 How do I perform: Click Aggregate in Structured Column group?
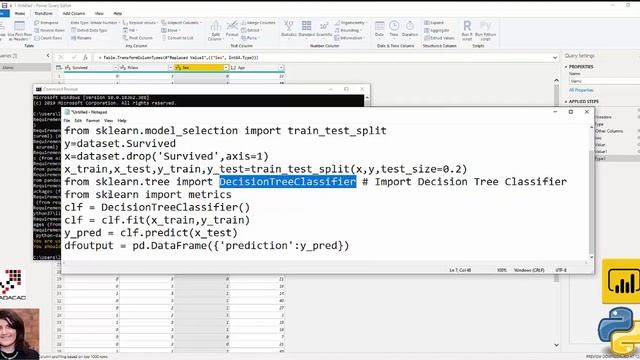click(x=436, y=30)
